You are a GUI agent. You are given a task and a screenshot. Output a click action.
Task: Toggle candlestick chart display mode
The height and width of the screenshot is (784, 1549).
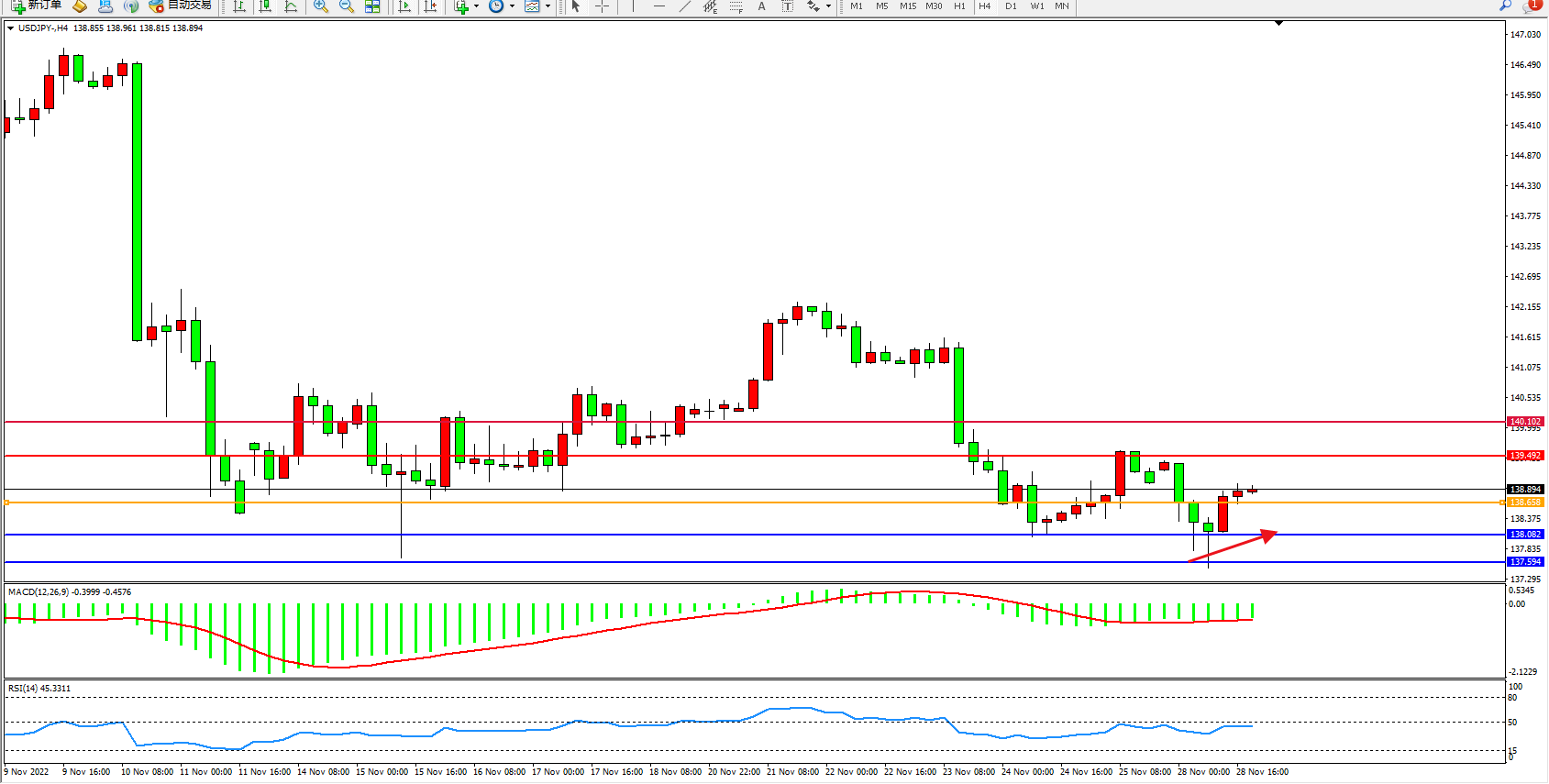coord(265,6)
